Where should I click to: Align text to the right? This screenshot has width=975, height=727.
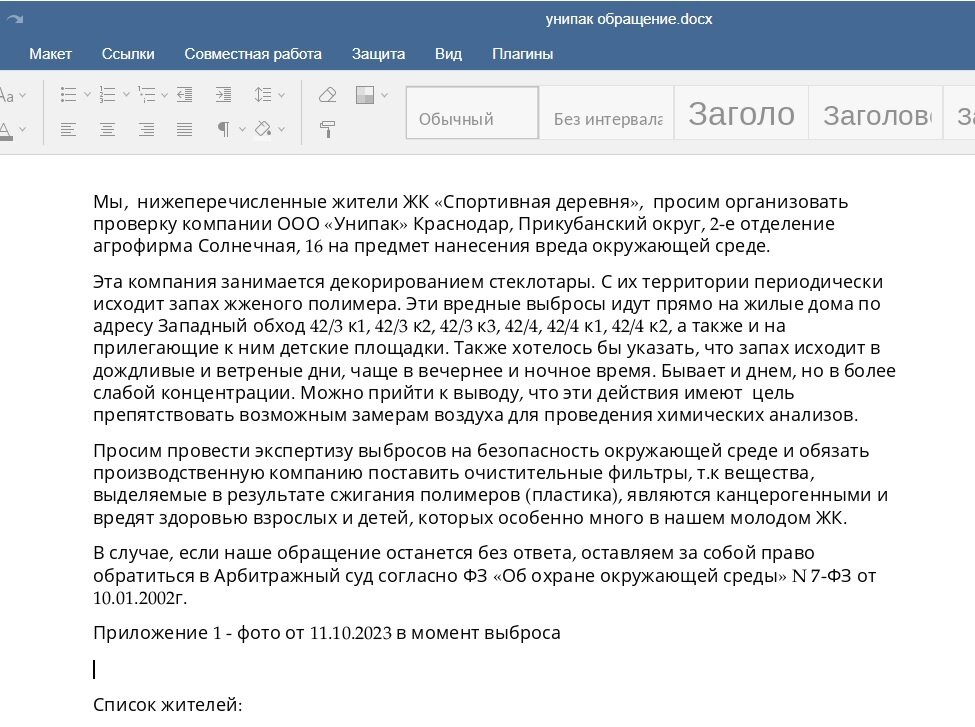coord(146,129)
